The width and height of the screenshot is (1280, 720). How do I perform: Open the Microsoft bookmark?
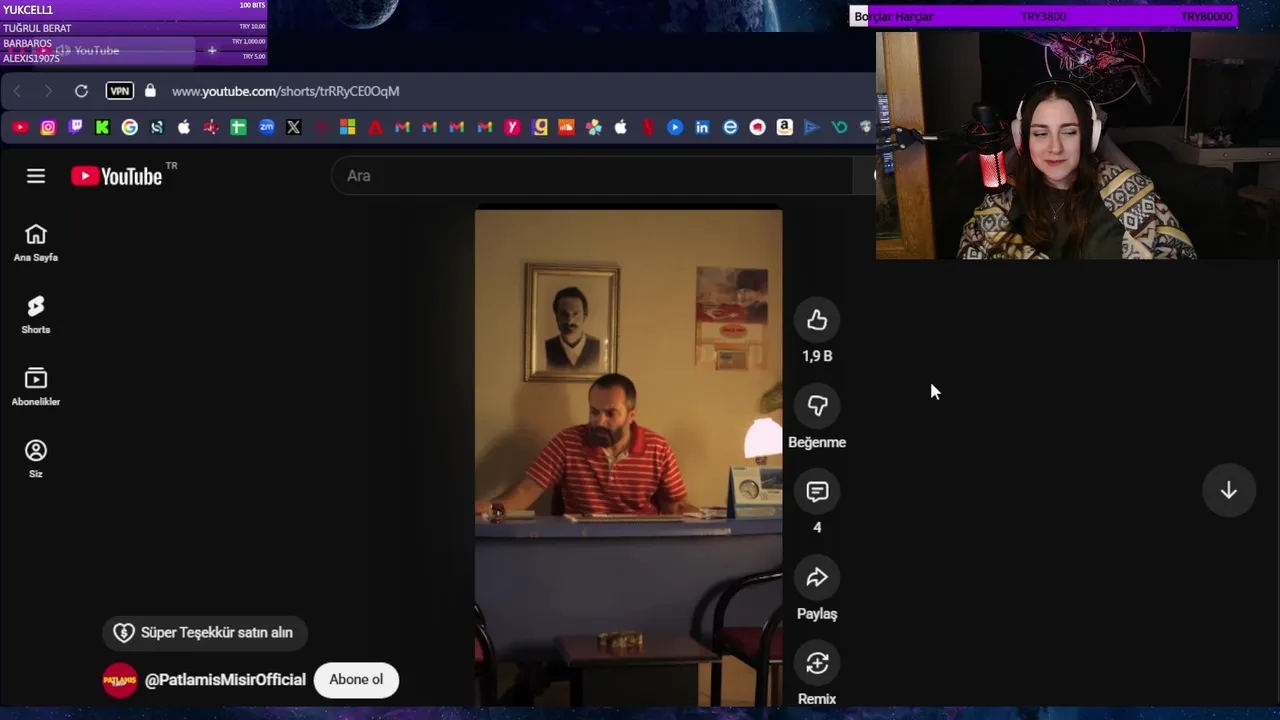[x=348, y=127]
